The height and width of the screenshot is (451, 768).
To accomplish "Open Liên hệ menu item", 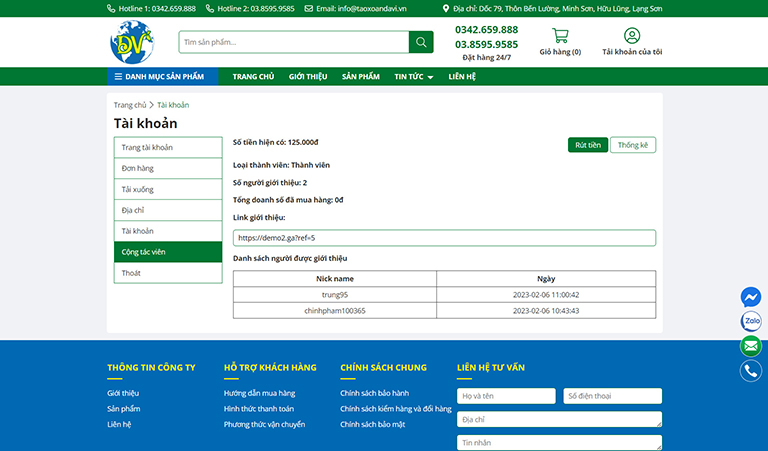I will click(x=462, y=76).
